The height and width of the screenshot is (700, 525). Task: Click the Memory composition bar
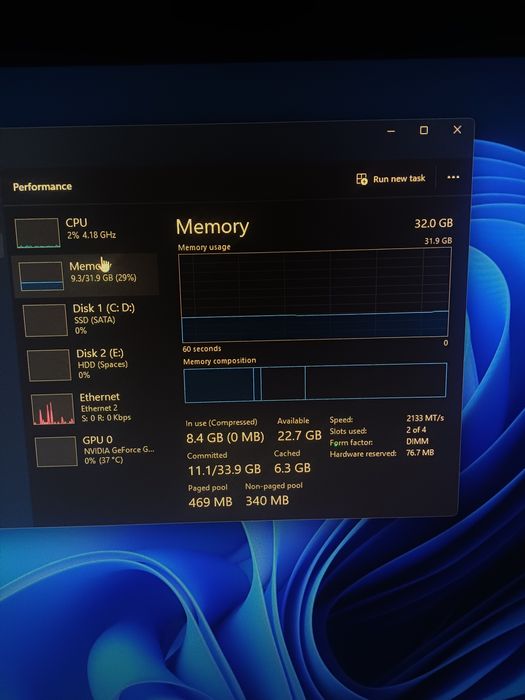(x=315, y=382)
